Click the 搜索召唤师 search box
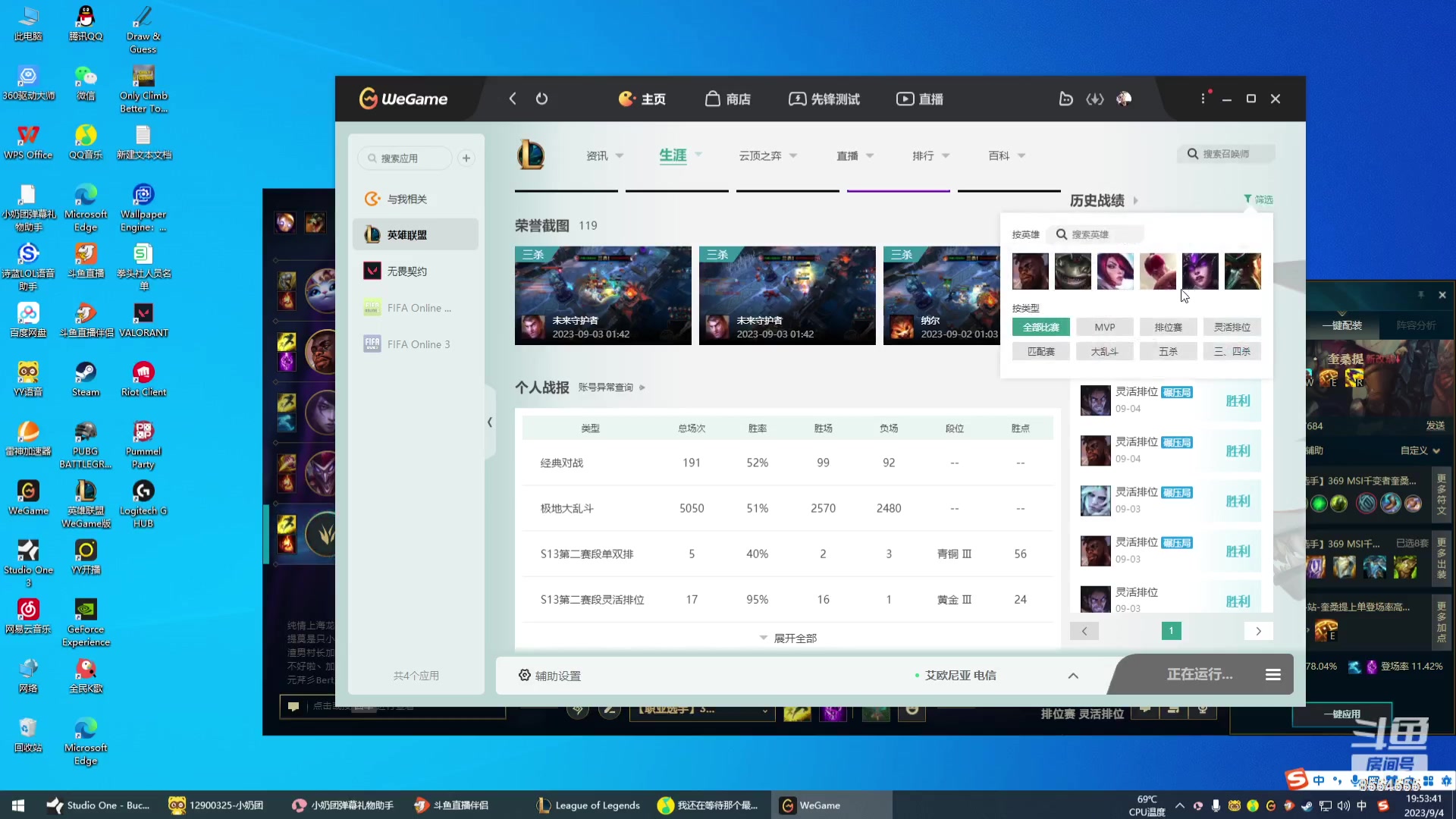The height and width of the screenshot is (819, 1456). pos(1226,154)
